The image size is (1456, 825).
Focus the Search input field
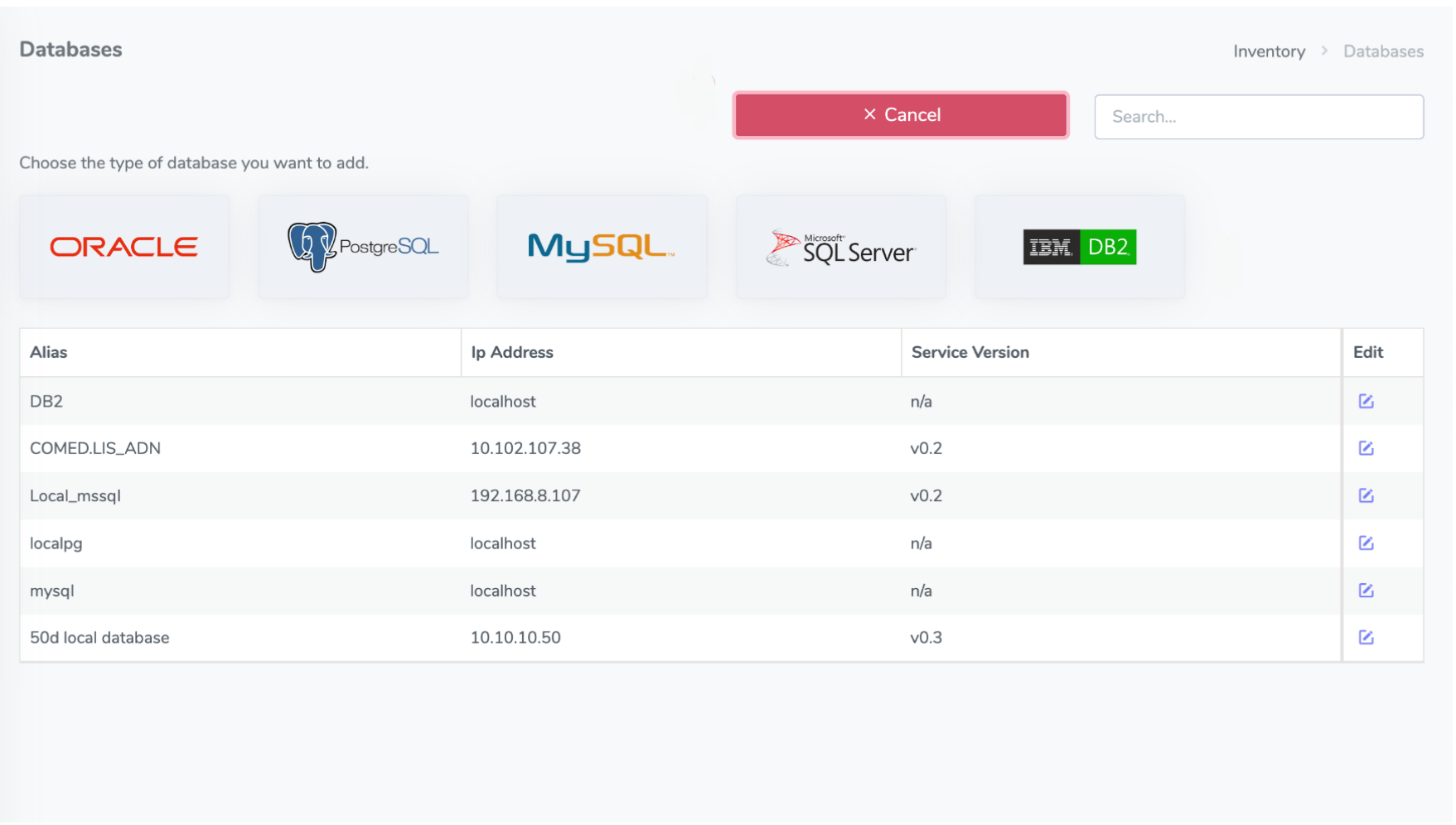tap(1258, 117)
